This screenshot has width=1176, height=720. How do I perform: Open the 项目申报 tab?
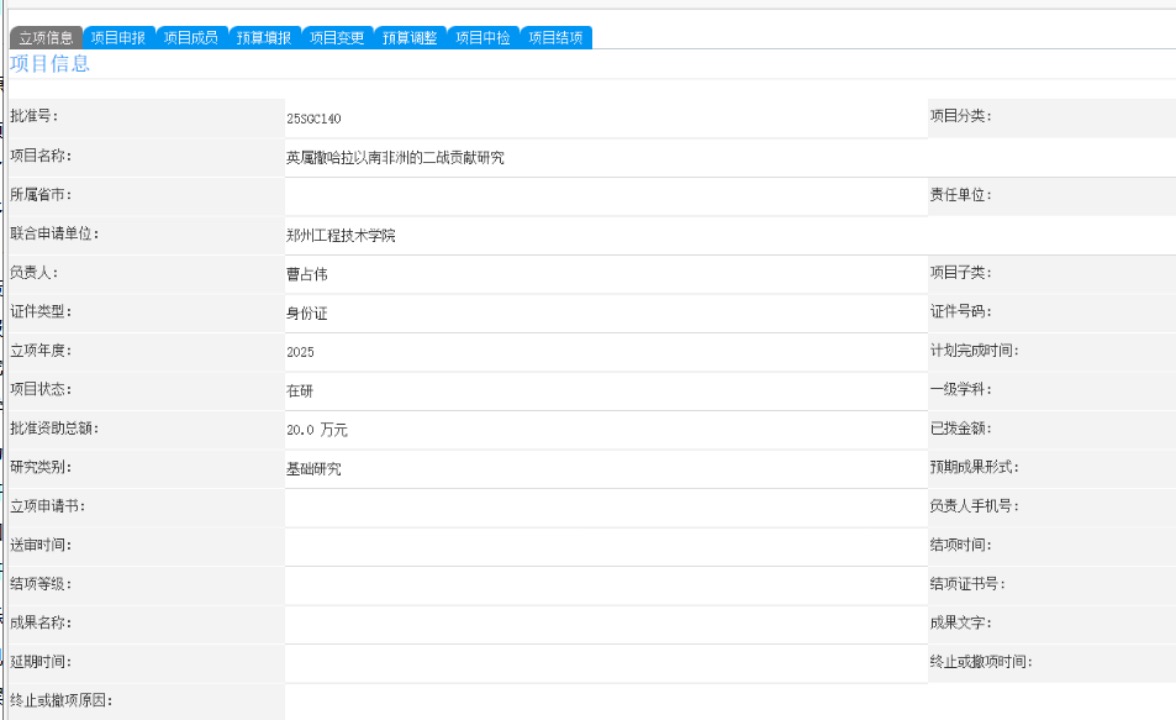tap(118, 38)
